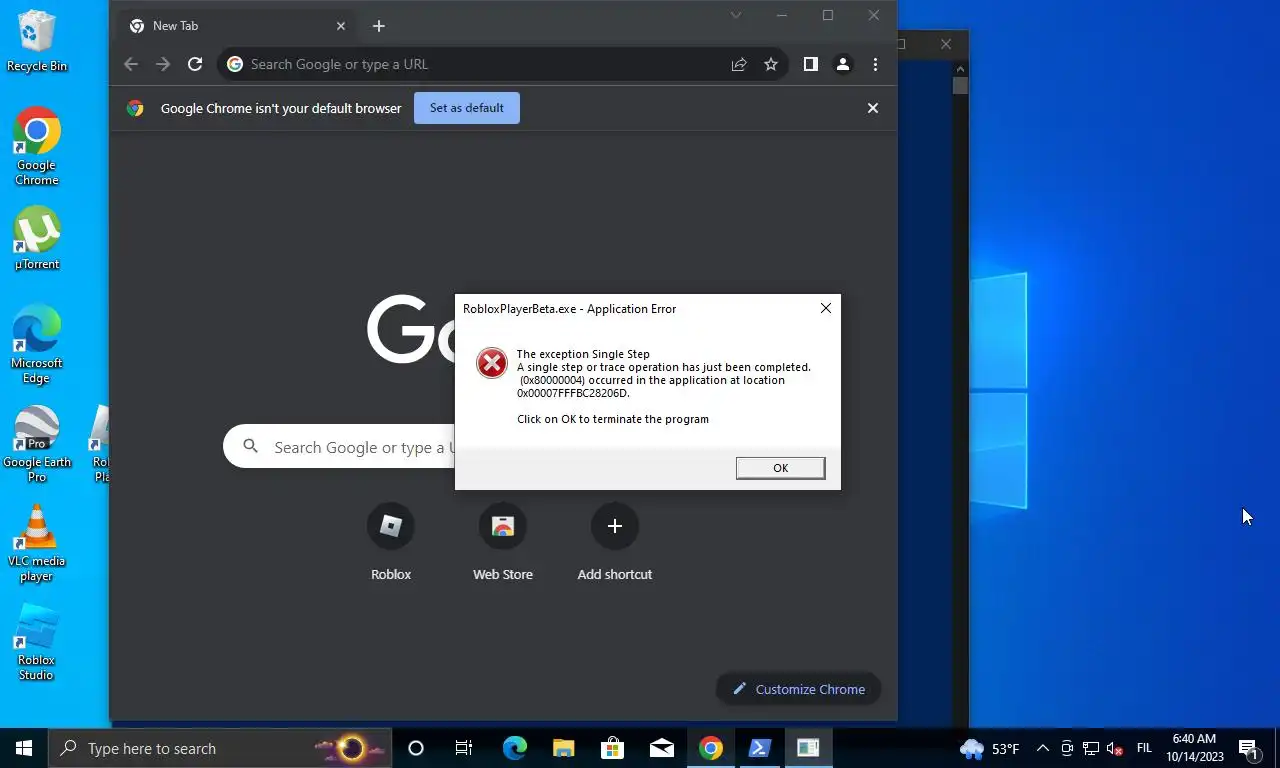Select VLC media player desktop shortcut
Viewport: 1280px width, 768px height.
[37, 543]
